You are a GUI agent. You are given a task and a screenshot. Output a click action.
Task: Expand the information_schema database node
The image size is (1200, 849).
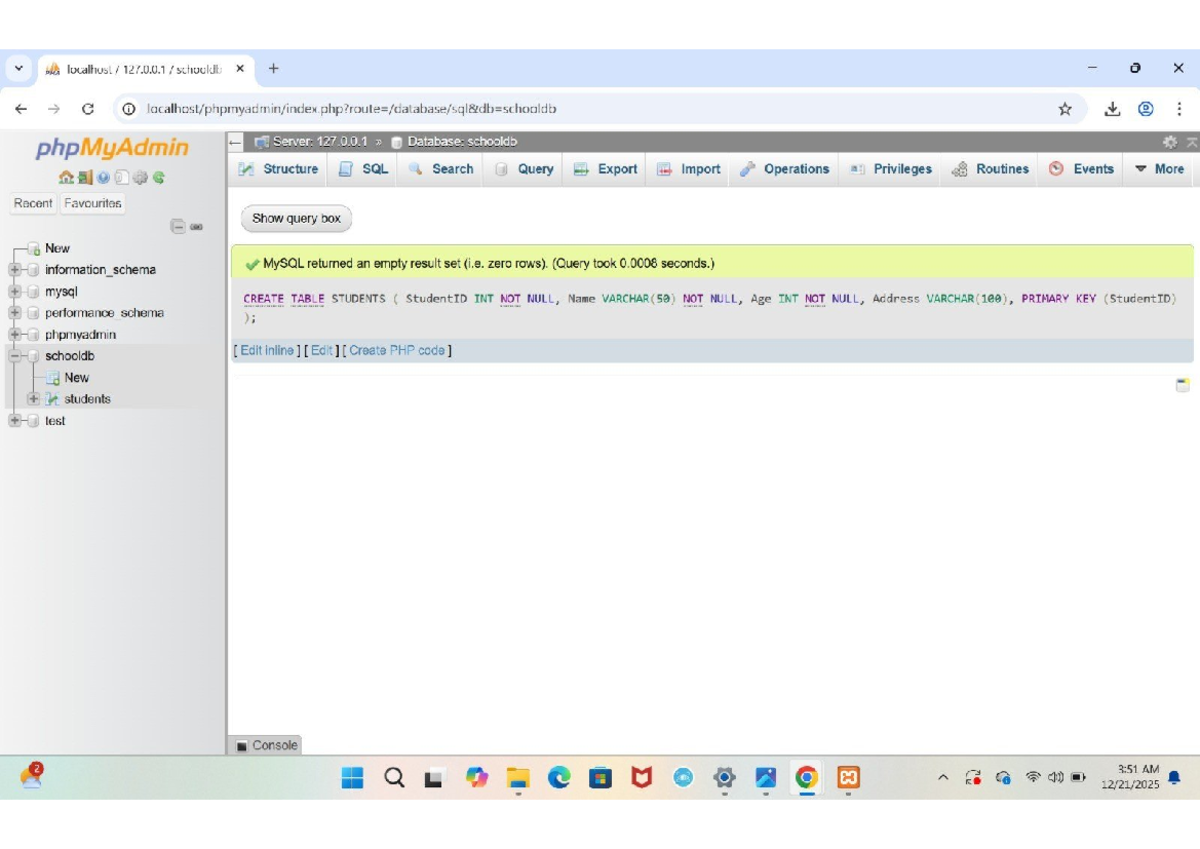coord(15,270)
